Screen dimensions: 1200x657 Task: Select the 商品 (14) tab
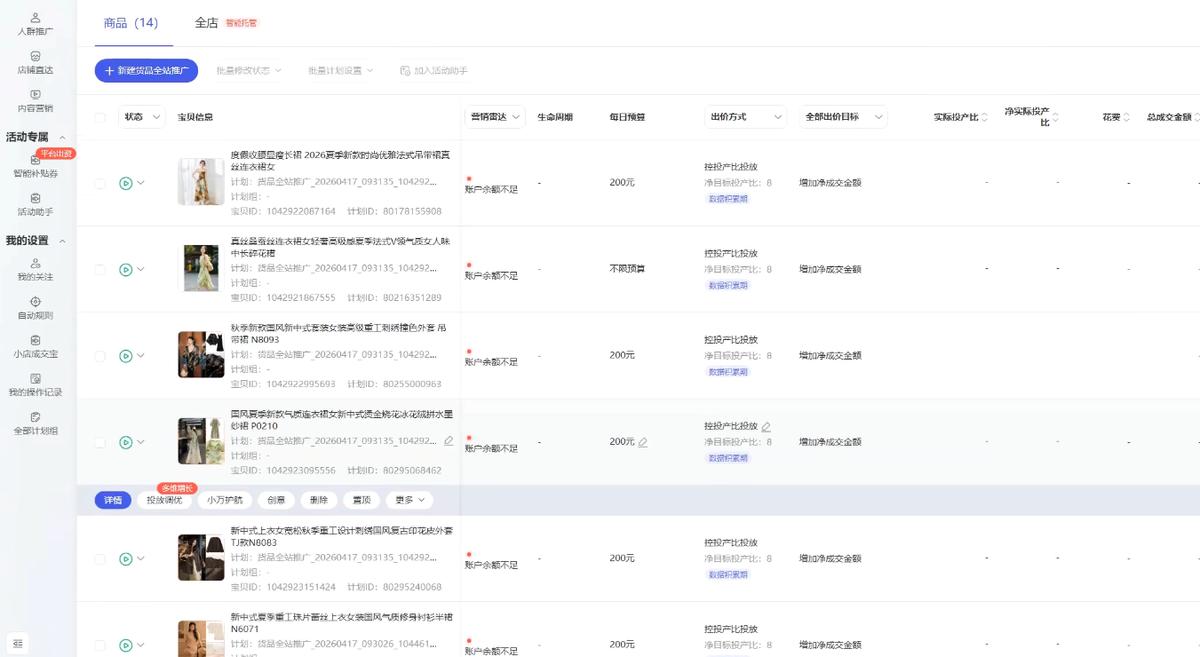[x=131, y=23]
